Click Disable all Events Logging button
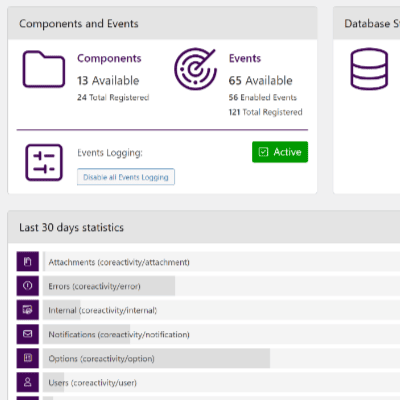 pos(126,177)
